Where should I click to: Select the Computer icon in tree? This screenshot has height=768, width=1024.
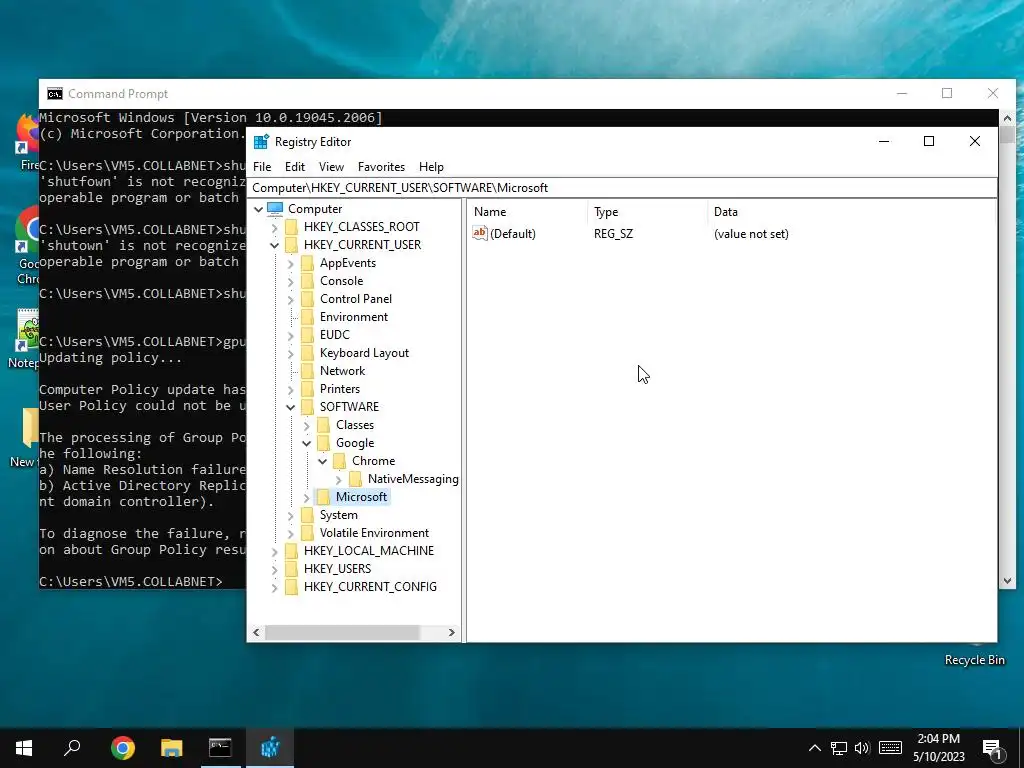click(x=275, y=208)
